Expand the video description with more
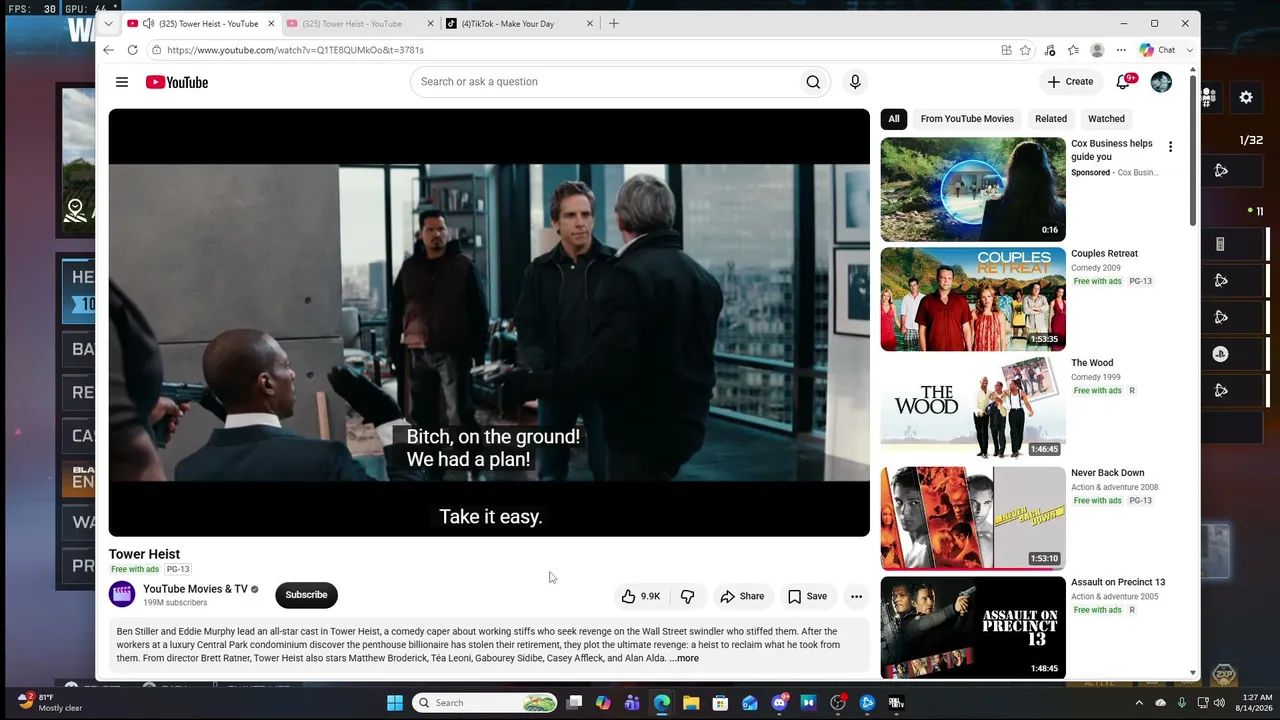The width and height of the screenshot is (1280, 720). pos(686,658)
